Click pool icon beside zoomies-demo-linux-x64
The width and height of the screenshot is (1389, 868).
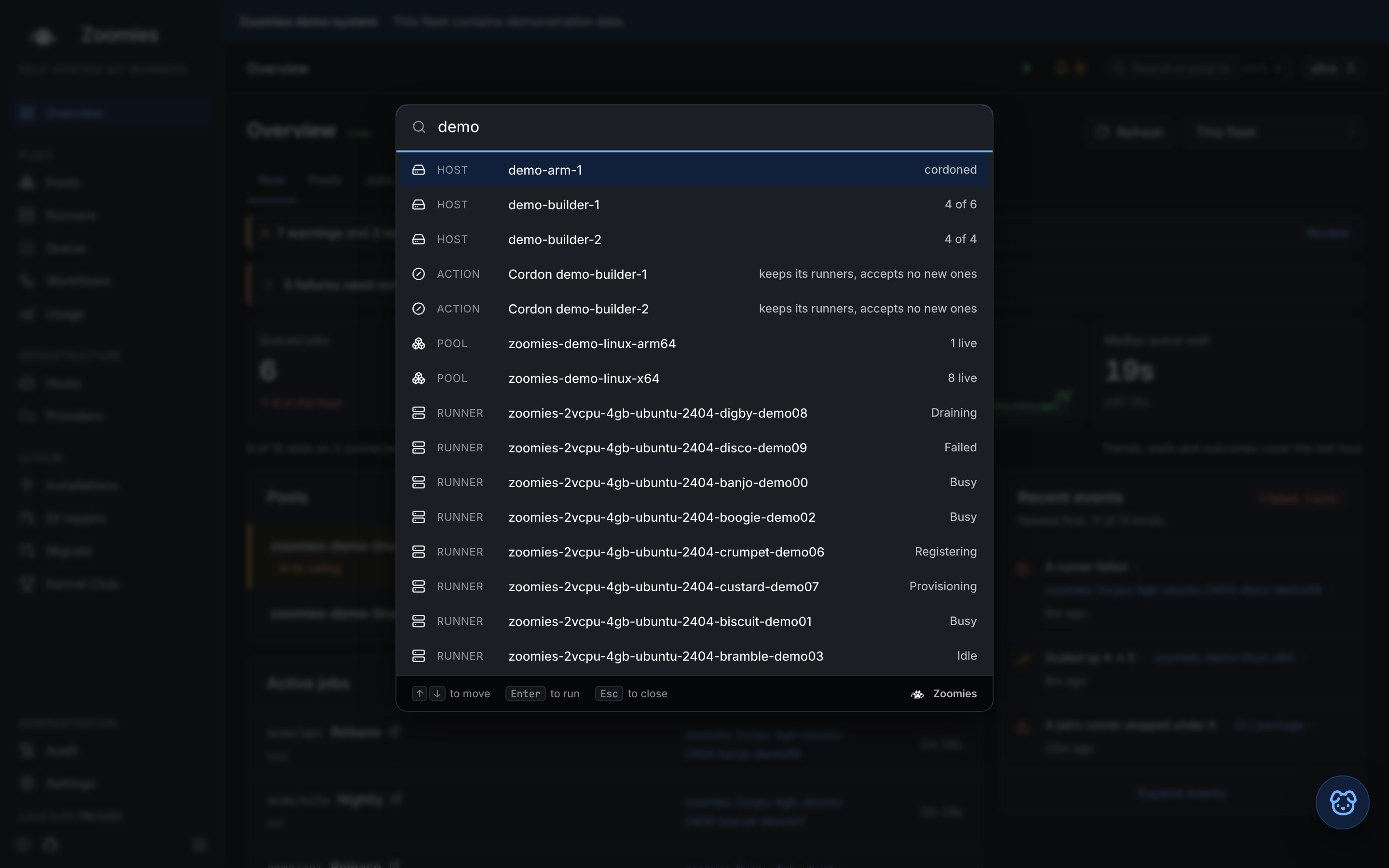click(419, 379)
